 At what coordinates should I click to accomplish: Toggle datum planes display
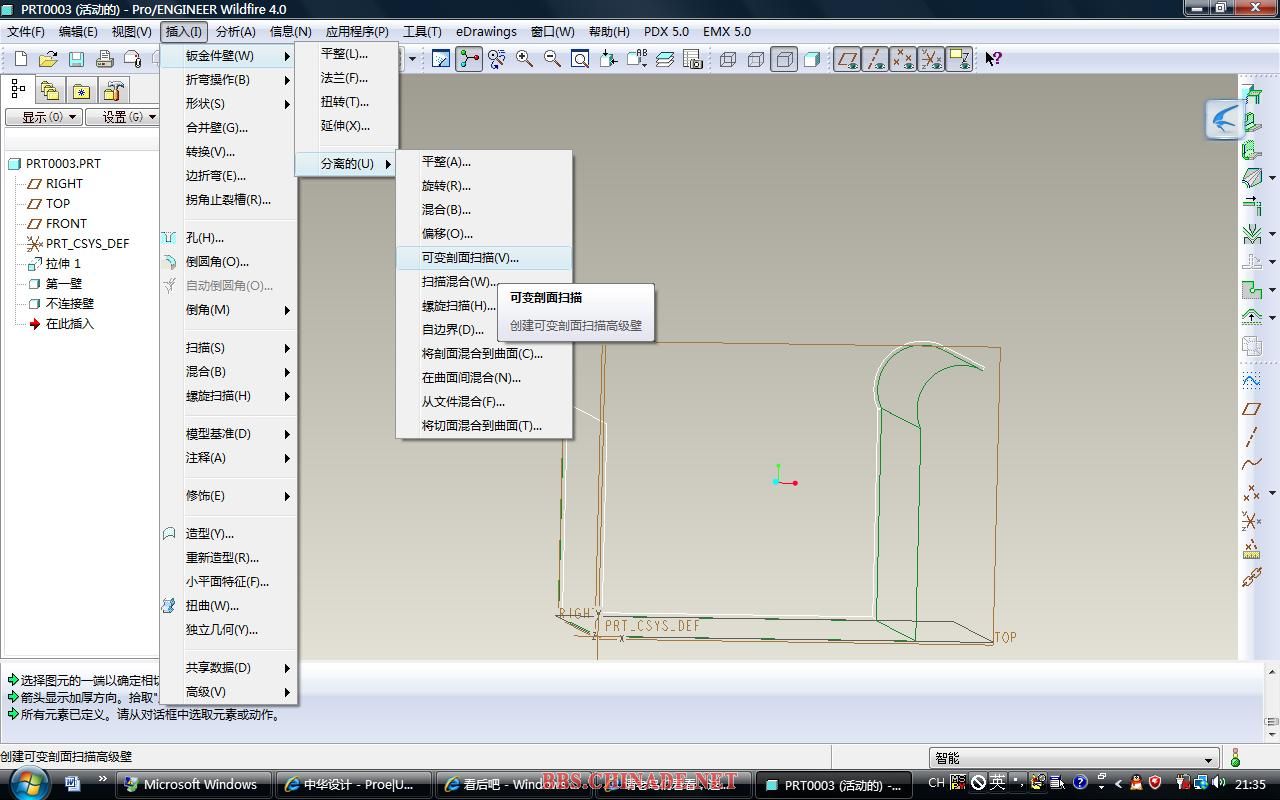coord(847,59)
